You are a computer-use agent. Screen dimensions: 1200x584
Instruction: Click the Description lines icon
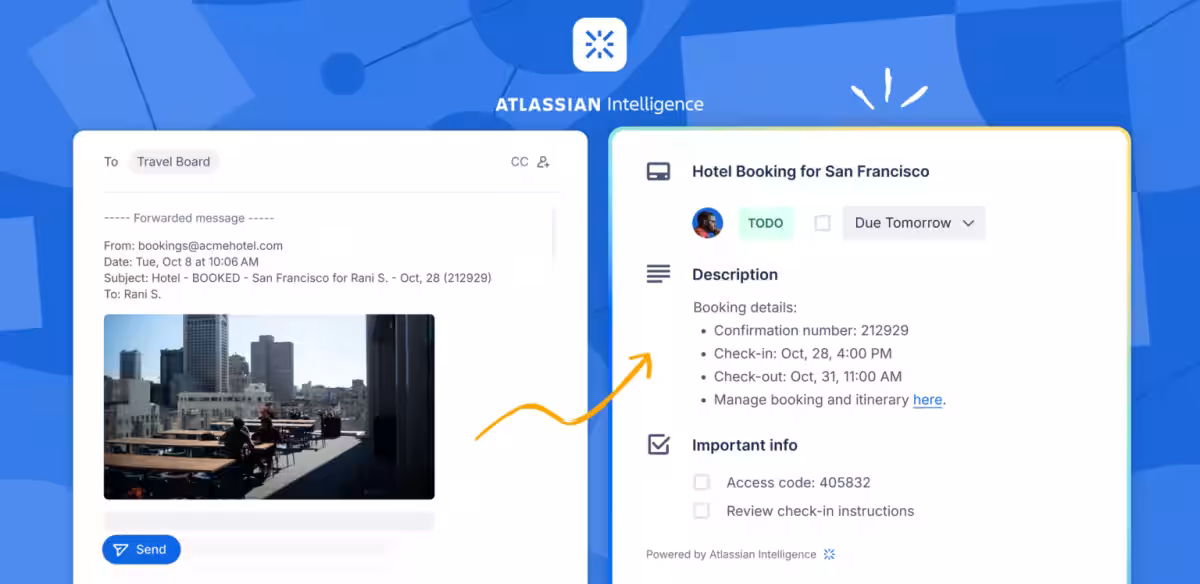tap(658, 274)
